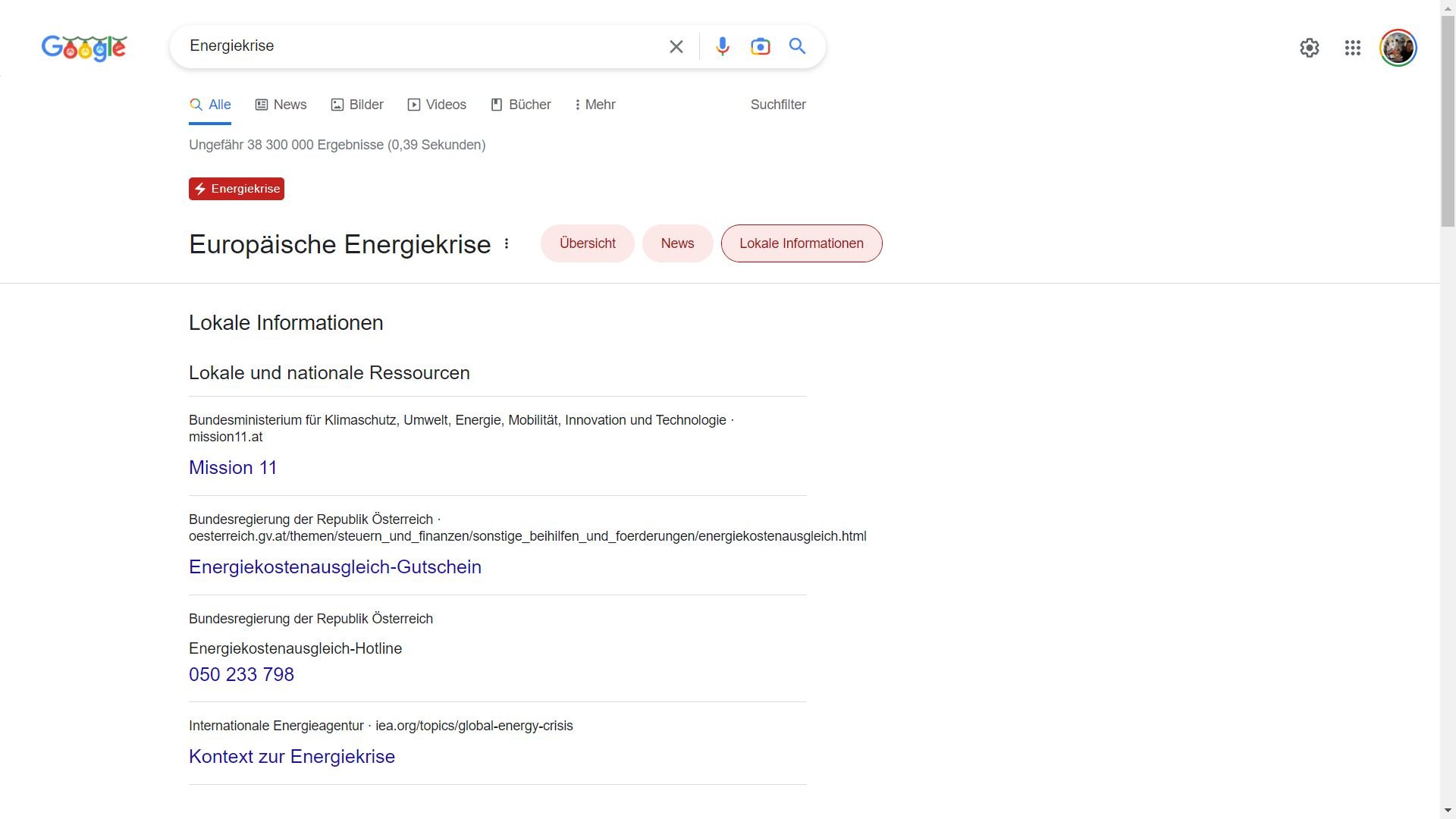Start voice search via microphone icon
Viewport: 1456px width, 819px height.
(x=722, y=47)
